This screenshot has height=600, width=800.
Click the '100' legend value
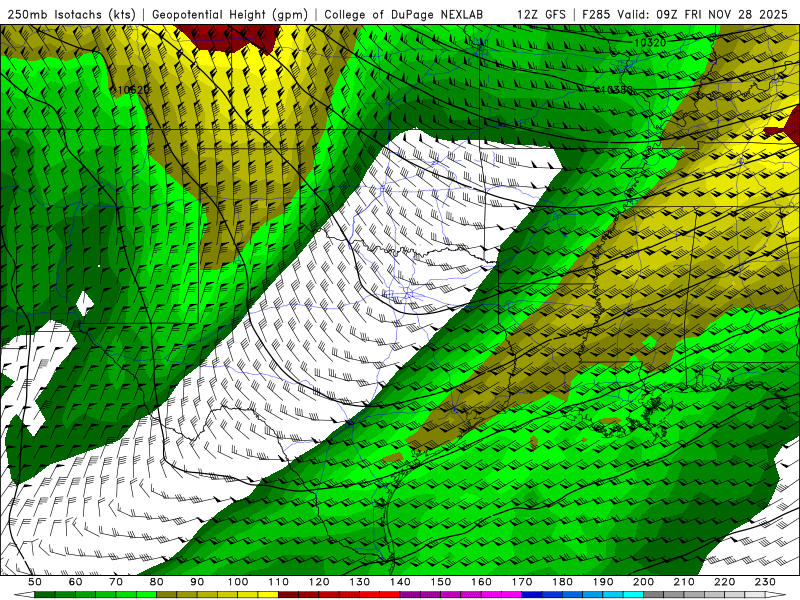pyautogui.click(x=238, y=582)
